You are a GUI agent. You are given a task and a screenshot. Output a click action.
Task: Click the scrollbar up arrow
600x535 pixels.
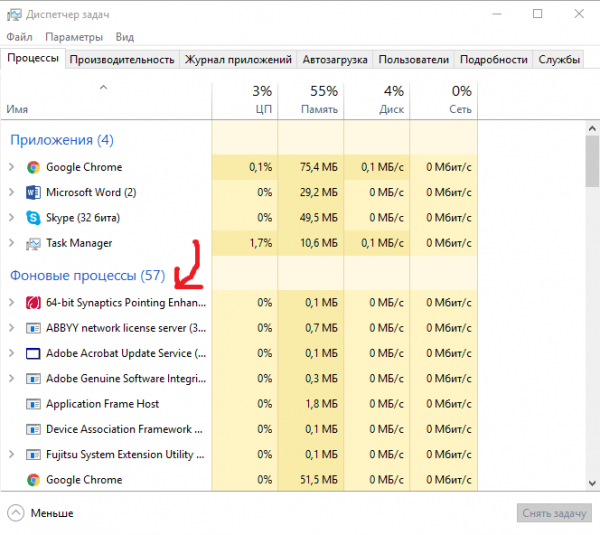[592, 129]
